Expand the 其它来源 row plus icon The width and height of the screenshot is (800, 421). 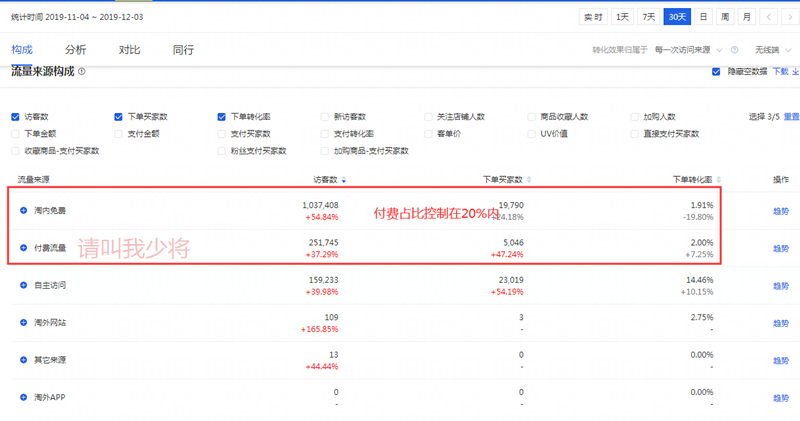(x=23, y=360)
